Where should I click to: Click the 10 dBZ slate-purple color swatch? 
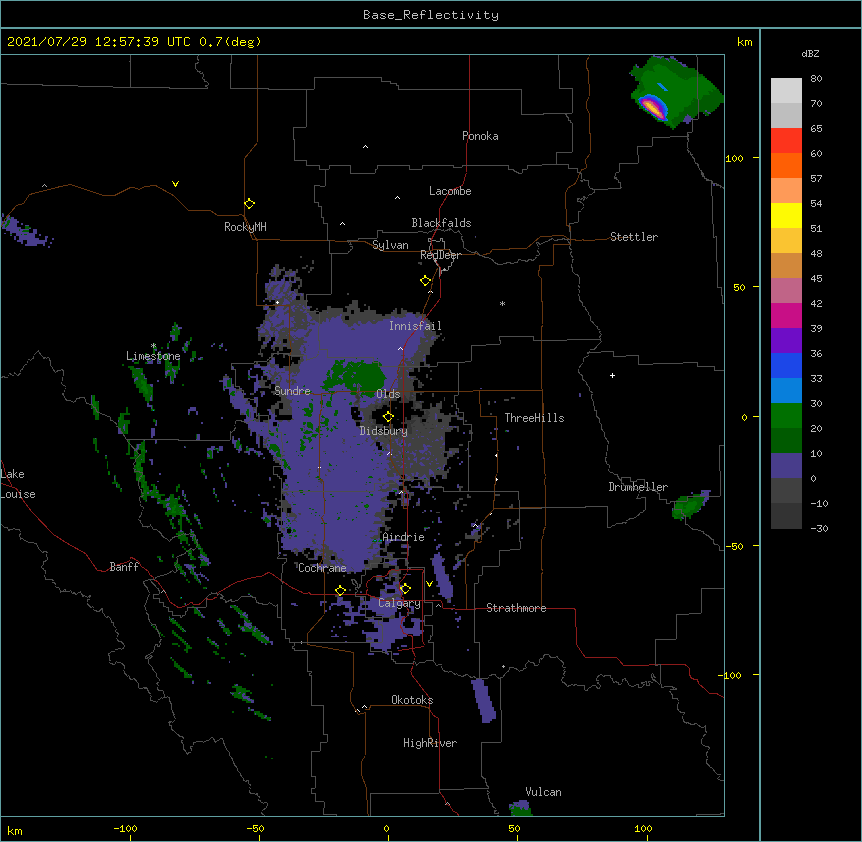[786, 466]
